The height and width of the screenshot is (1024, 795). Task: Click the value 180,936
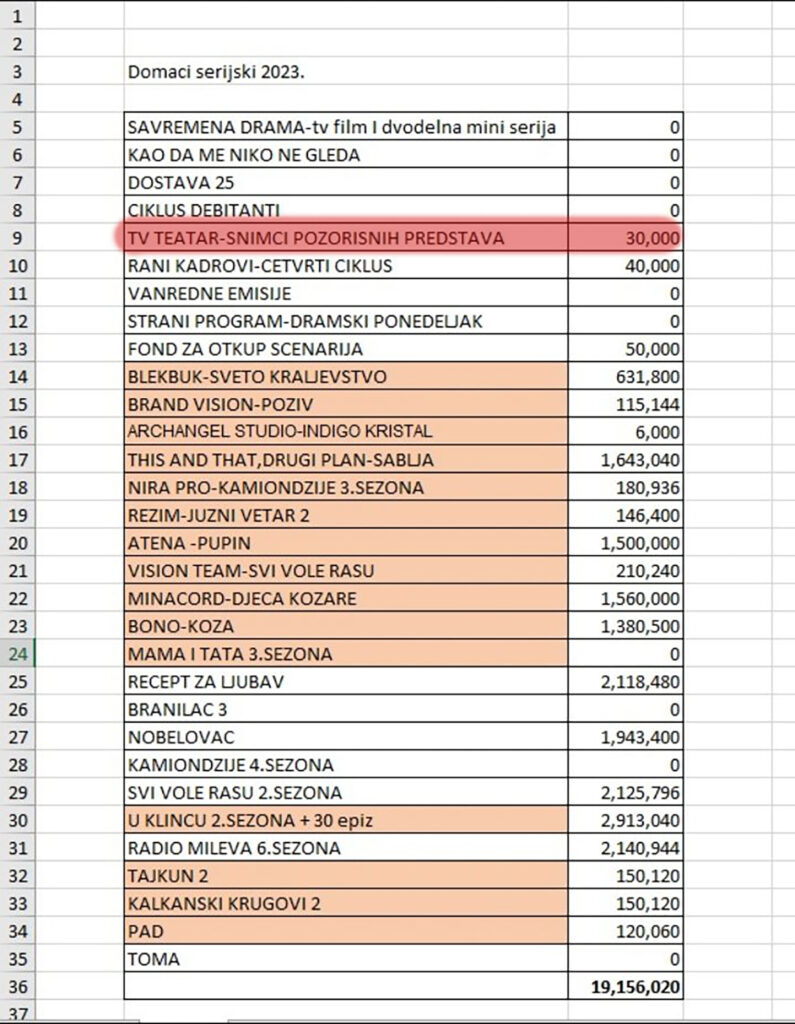647,488
